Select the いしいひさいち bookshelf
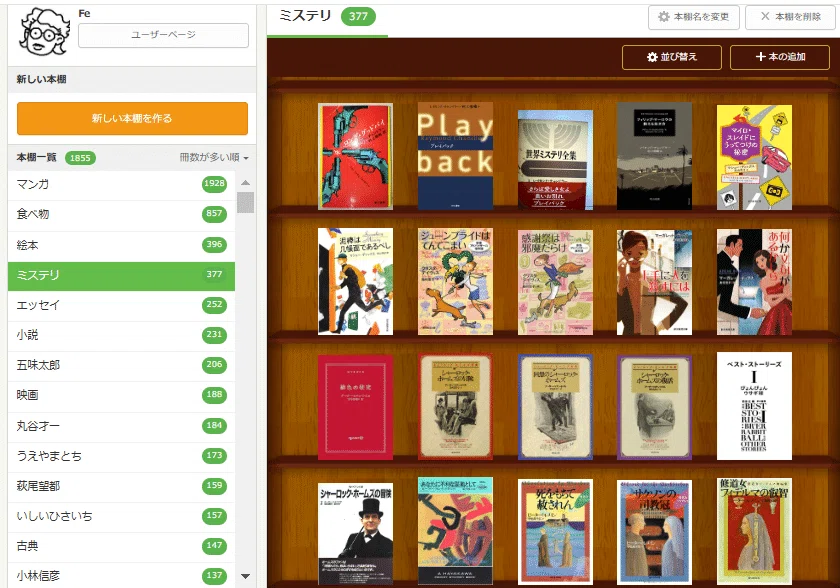This screenshot has width=840, height=588. pyautogui.click(x=122, y=516)
